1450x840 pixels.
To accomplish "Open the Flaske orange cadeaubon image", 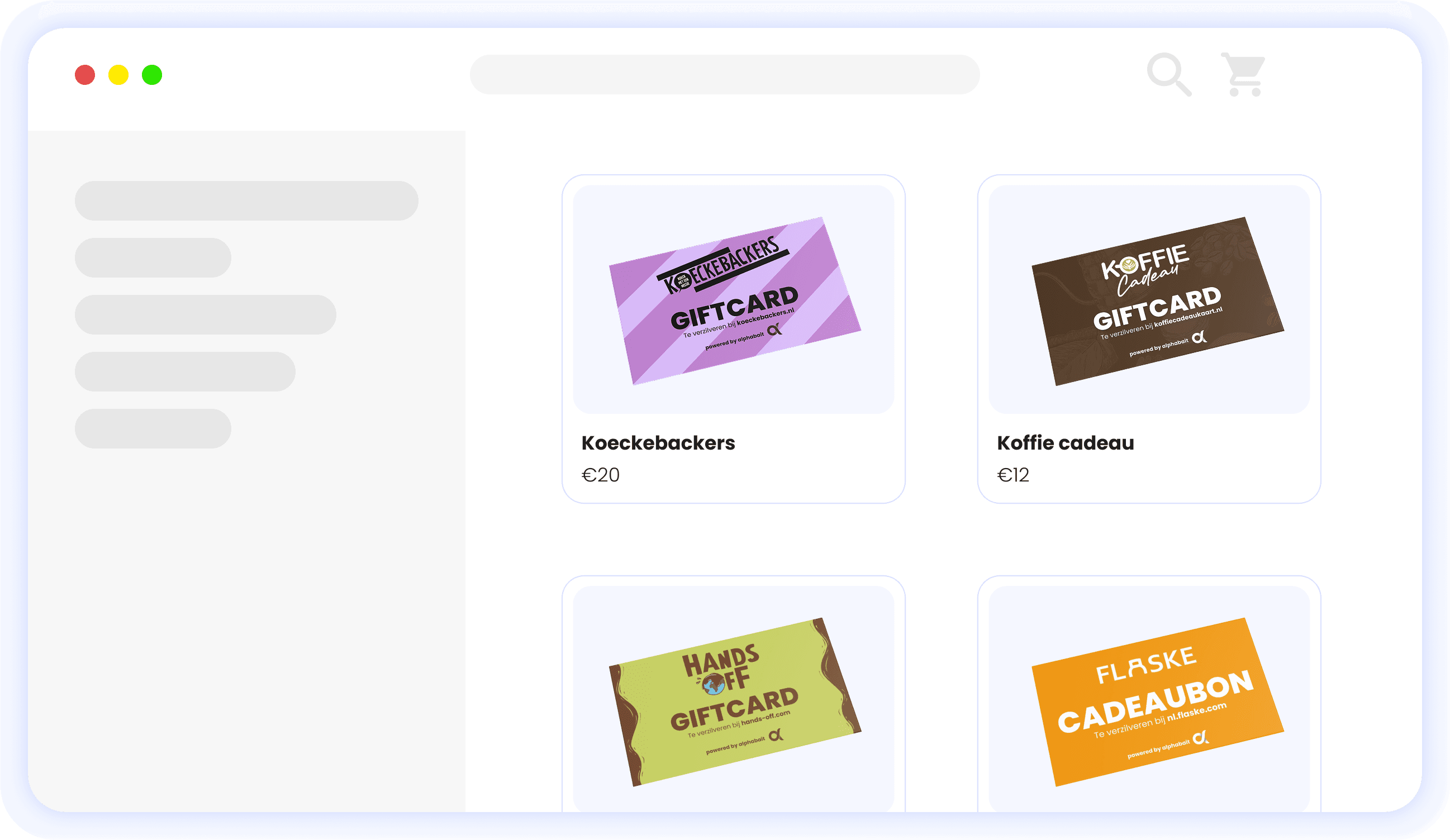I will point(1158,702).
